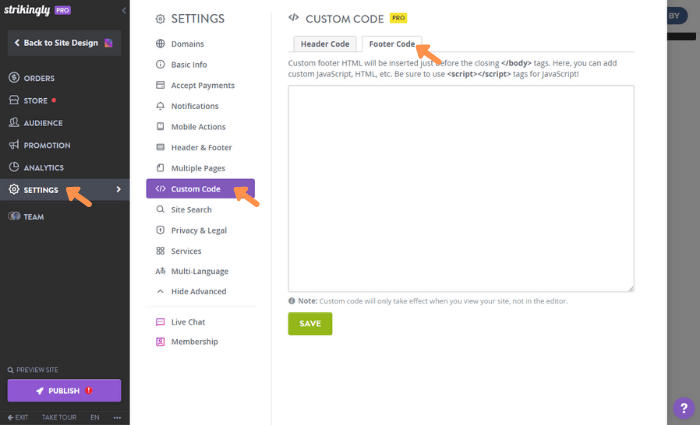Click the Take Tour link
Image resolution: width=700 pixels, height=425 pixels.
point(59,417)
